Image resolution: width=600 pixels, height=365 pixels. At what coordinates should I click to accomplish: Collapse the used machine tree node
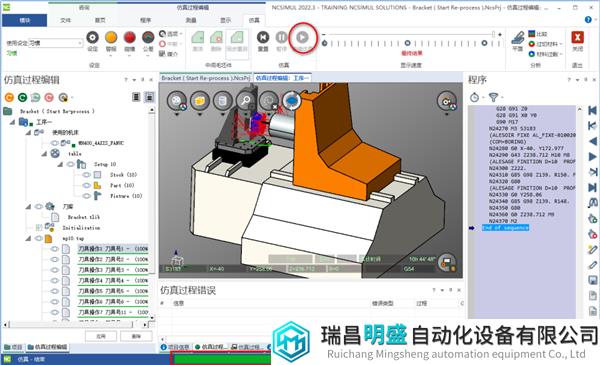coord(28,133)
